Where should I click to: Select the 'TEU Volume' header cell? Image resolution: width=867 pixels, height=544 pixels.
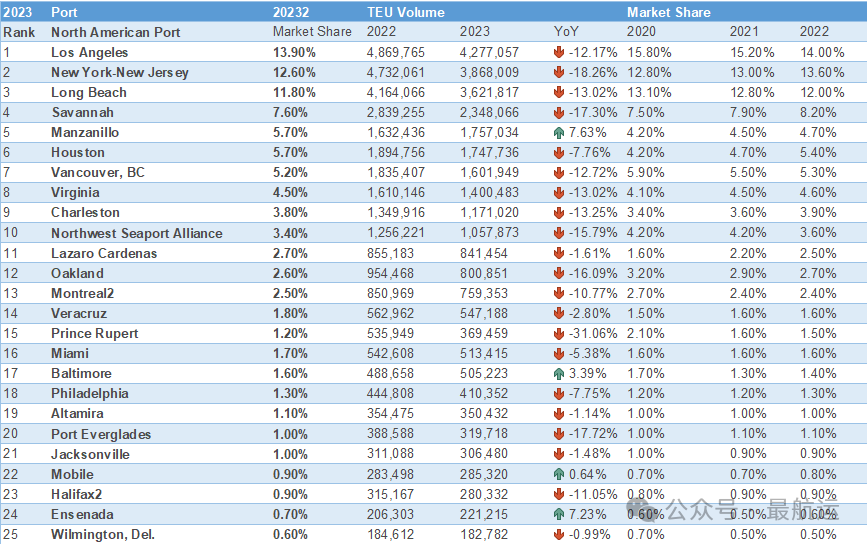406,12
